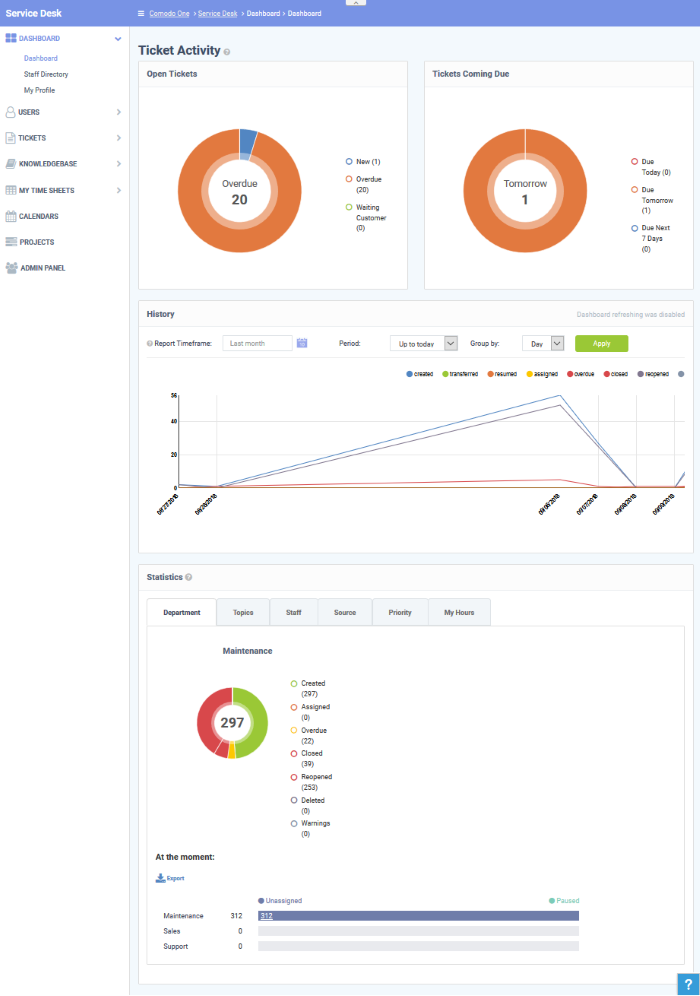Click the Due Tomorrow (1) legend entry
700x996 pixels.
coord(652,200)
